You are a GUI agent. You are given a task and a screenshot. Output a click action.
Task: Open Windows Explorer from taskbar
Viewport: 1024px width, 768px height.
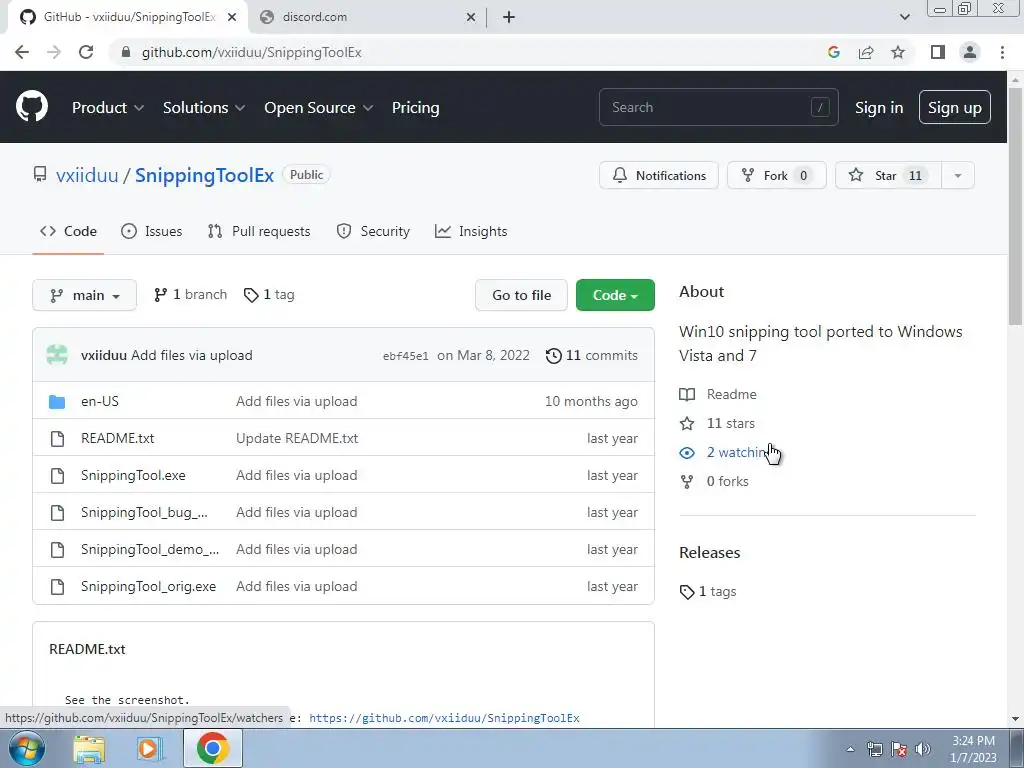click(x=89, y=748)
